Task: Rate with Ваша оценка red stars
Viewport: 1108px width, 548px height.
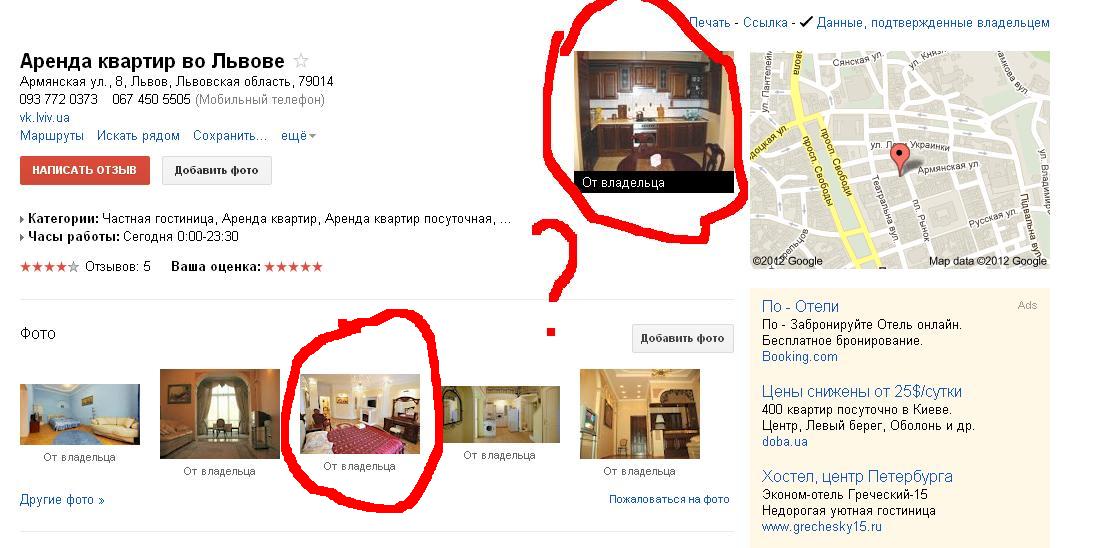Action: (293, 267)
